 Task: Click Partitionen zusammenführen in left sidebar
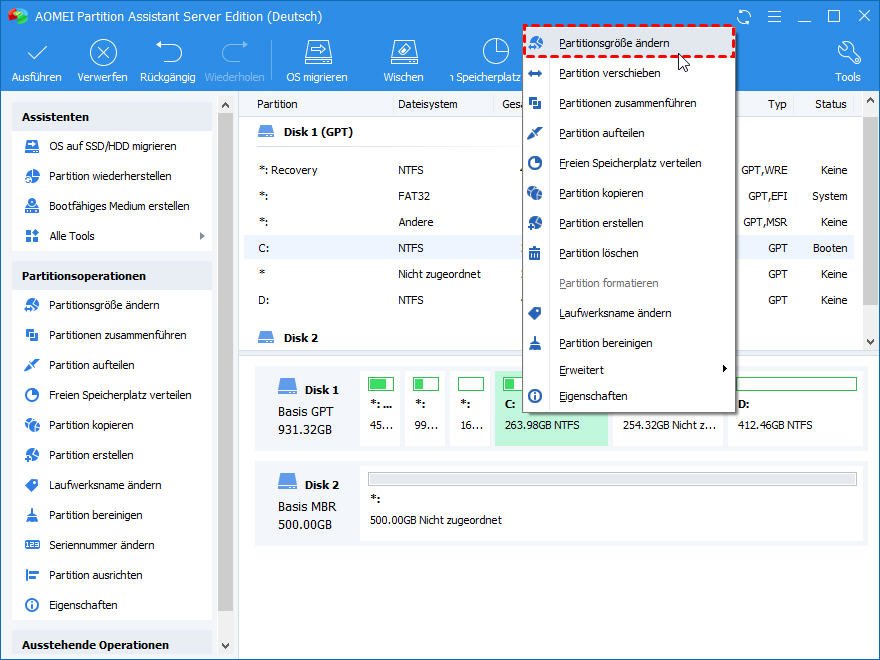(112, 335)
